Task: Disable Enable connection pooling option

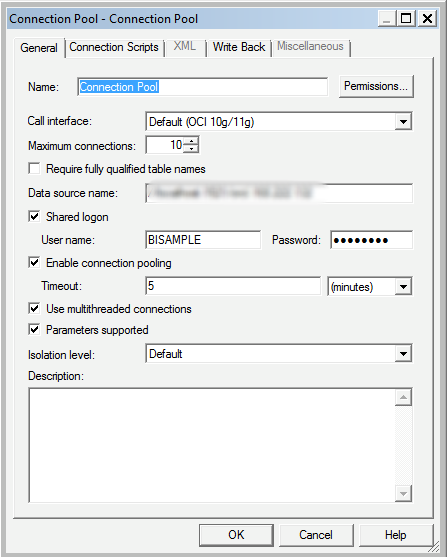Action: pos(34,263)
